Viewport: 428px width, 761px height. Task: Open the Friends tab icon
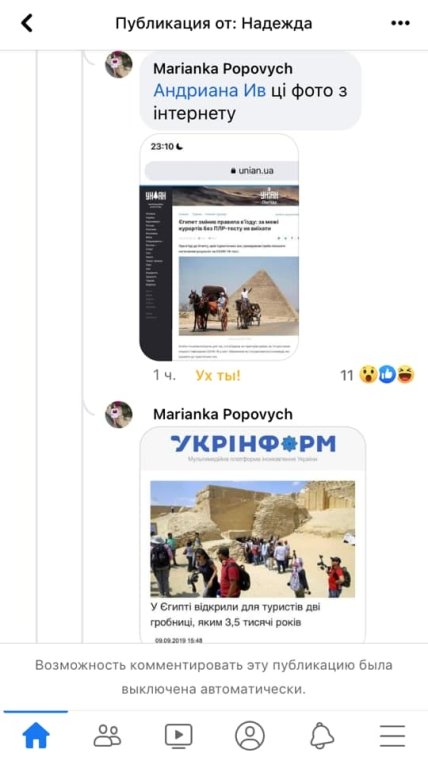tap(107, 736)
